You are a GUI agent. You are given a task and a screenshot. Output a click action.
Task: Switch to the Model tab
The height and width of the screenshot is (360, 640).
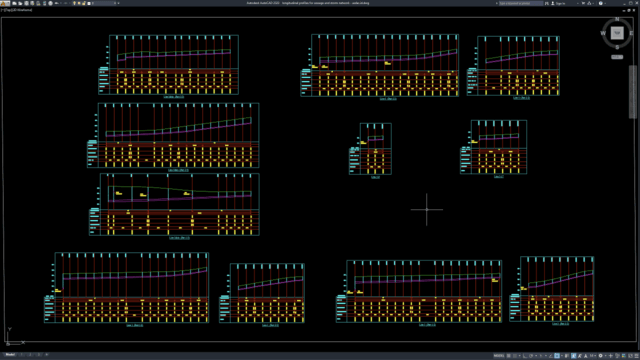pos(10,355)
